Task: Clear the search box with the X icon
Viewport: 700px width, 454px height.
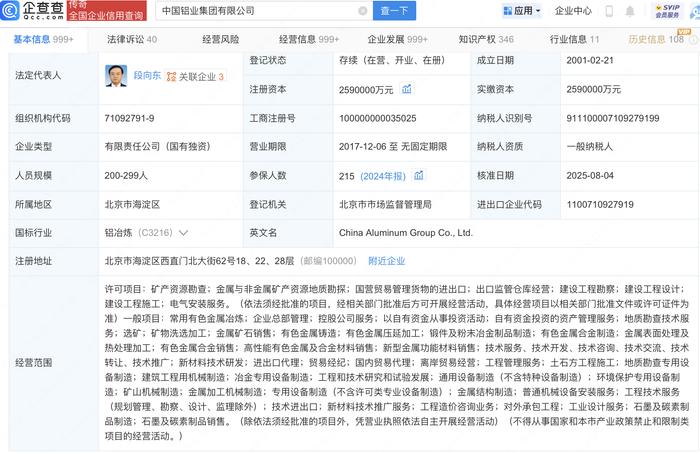Action: point(363,11)
